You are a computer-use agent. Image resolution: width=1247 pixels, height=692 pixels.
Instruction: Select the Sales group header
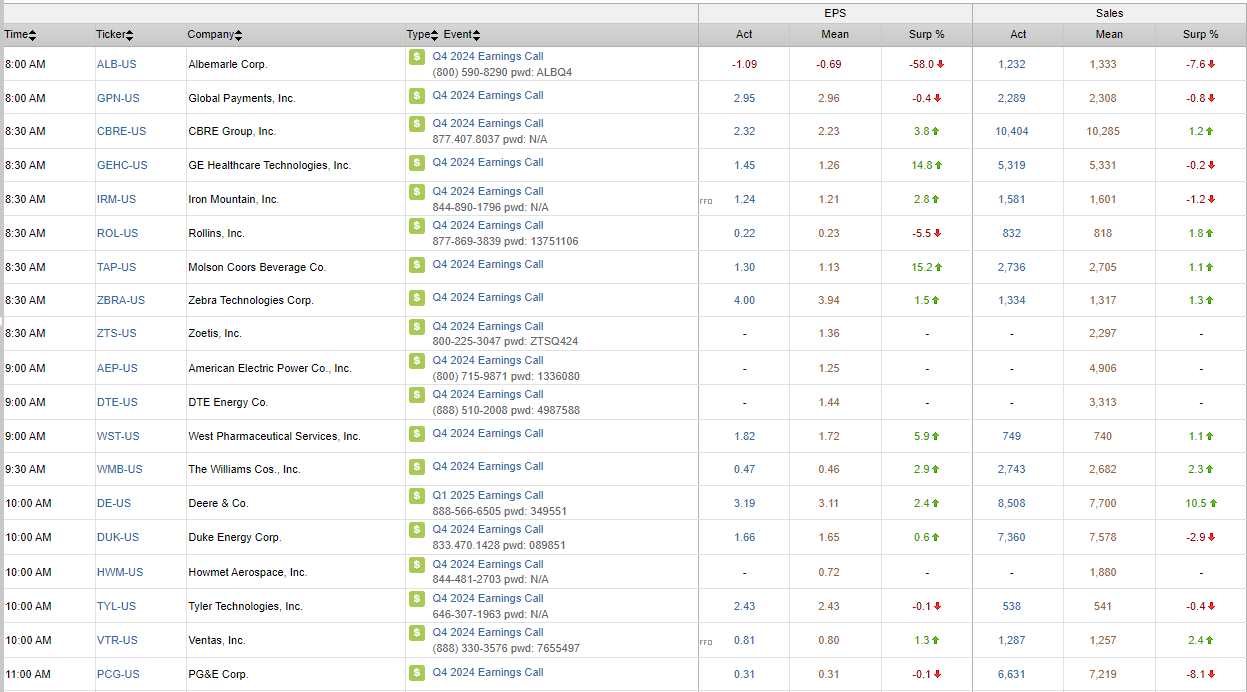pyautogui.click(x=1109, y=13)
